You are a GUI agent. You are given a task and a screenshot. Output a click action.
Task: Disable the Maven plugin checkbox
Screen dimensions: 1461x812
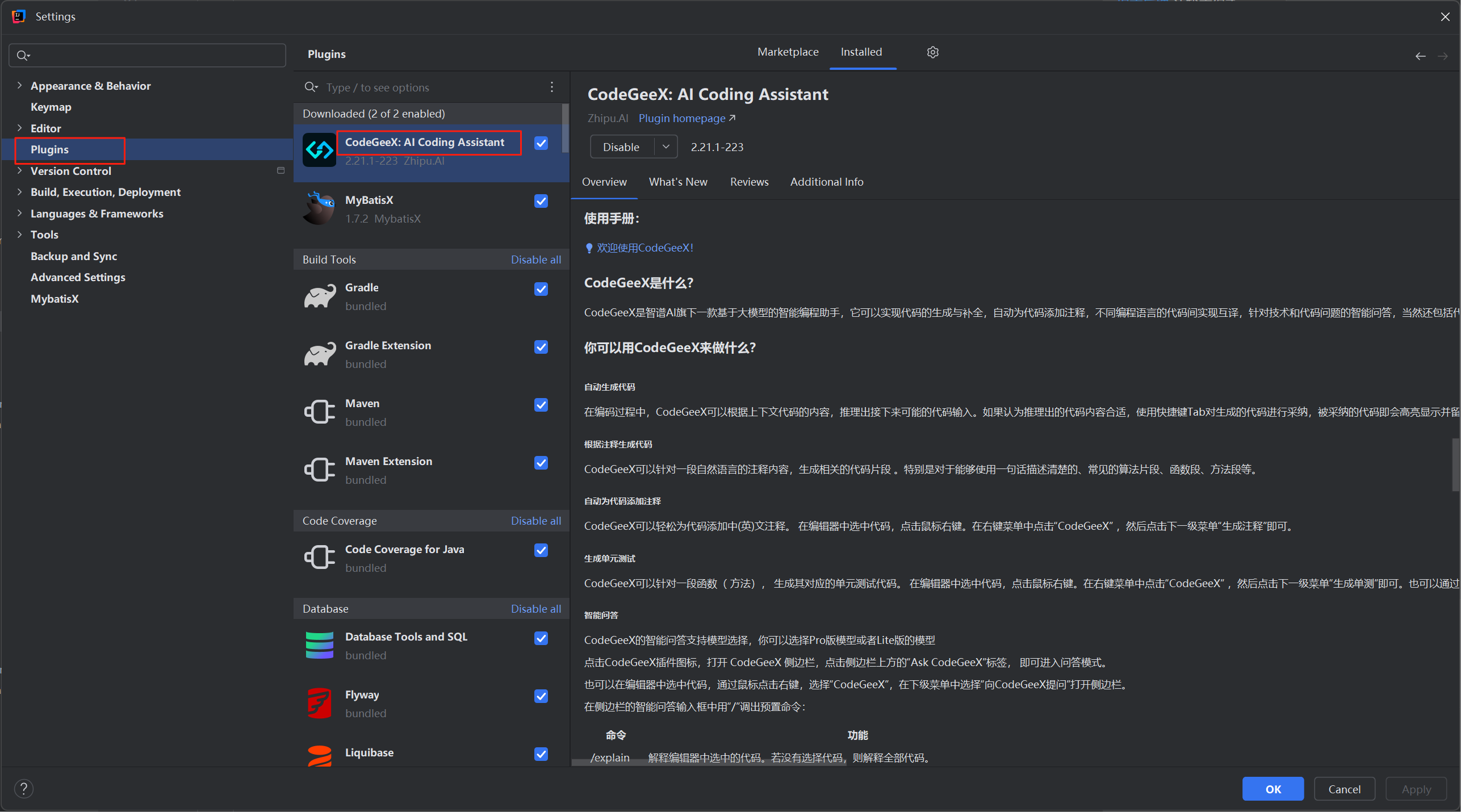click(541, 405)
